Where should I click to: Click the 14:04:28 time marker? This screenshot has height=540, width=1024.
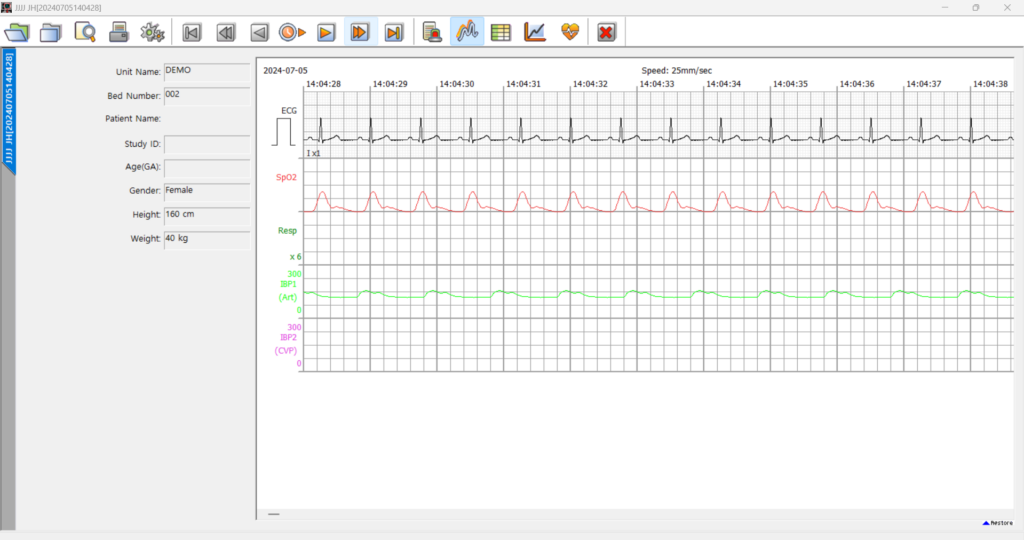tap(323, 84)
